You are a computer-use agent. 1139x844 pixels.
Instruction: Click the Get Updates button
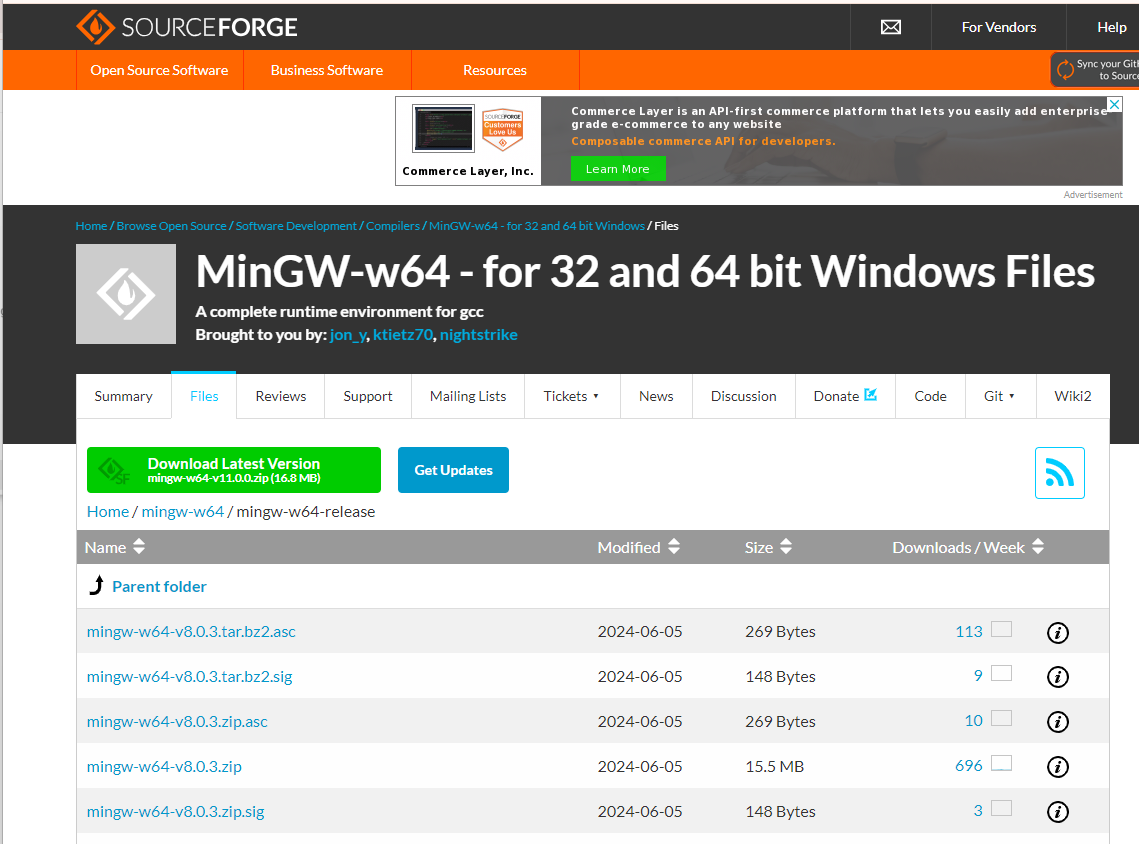[x=453, y=470]
